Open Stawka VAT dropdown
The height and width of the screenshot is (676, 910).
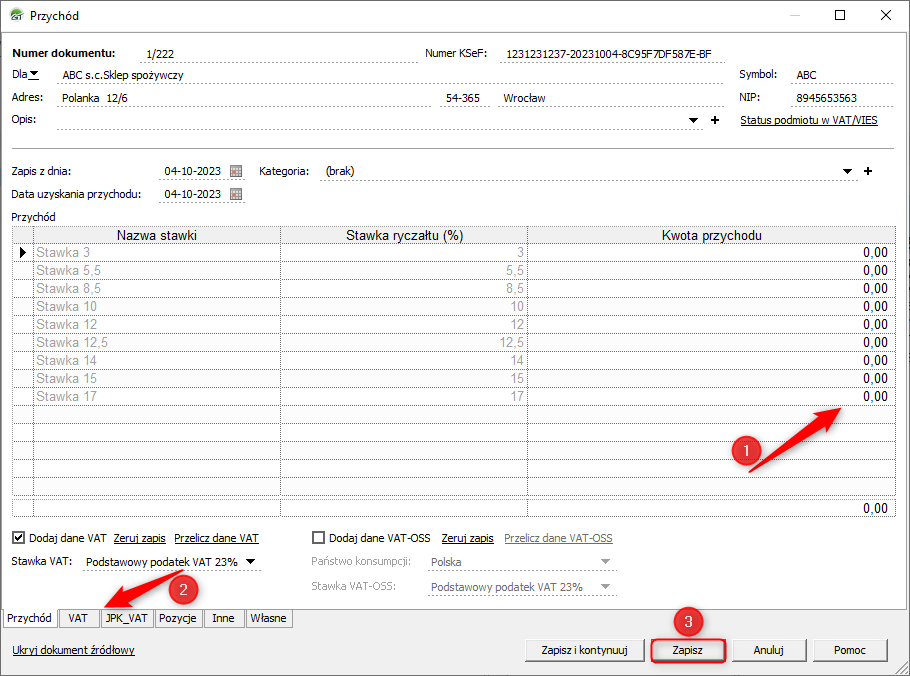[250, 562]
